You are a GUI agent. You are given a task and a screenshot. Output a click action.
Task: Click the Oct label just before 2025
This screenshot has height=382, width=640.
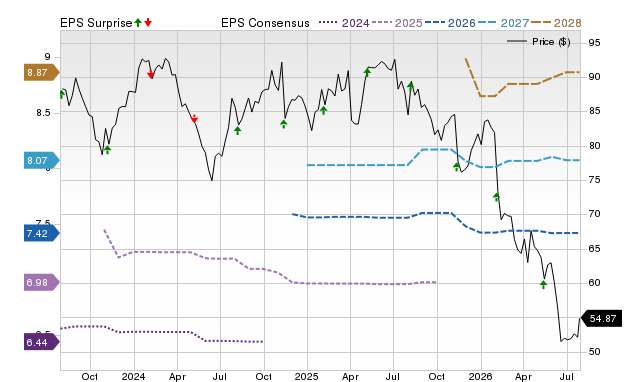pyautogui.click(x=263, y=376)
